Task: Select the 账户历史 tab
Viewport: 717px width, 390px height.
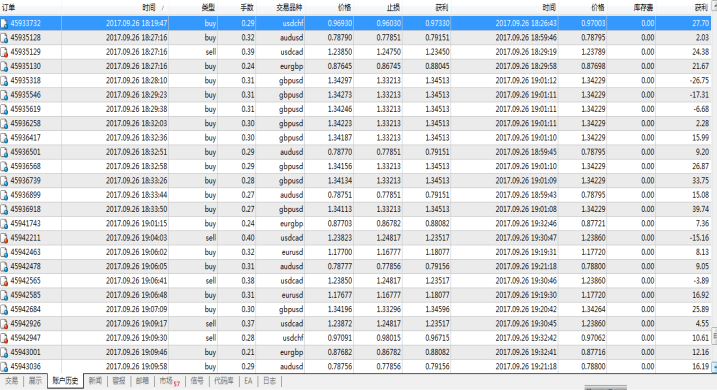Action: click(x=65, y=381)
